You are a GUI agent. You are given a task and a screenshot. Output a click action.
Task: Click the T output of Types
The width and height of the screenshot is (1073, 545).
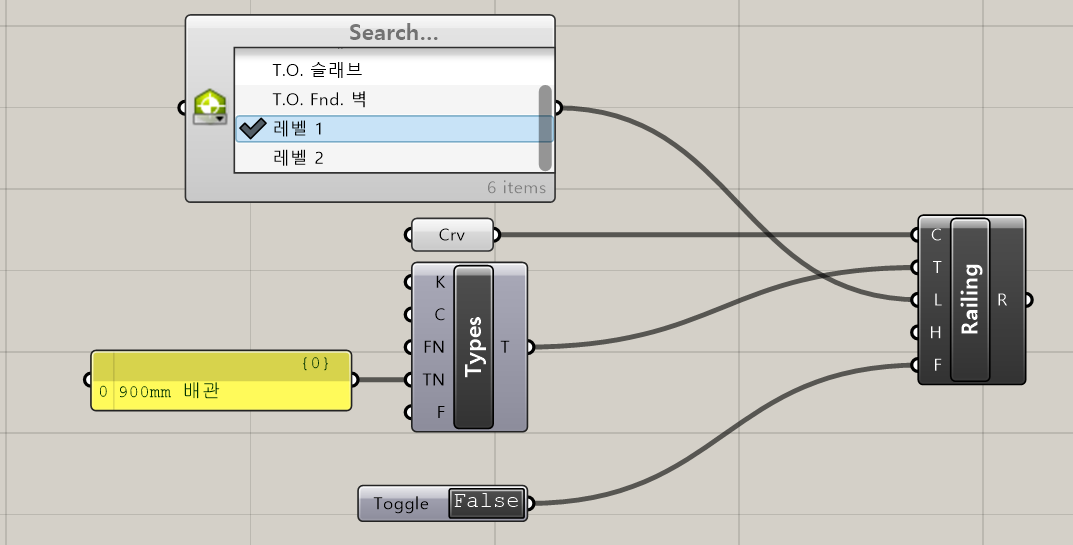coord(505,347)
